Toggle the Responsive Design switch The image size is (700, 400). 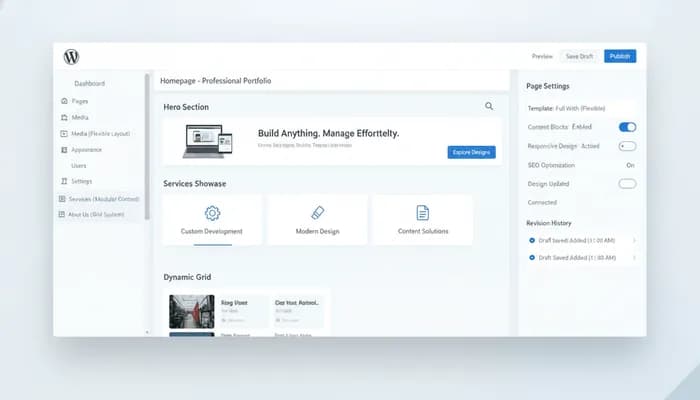pyautogui.click(x=627, y=146)
